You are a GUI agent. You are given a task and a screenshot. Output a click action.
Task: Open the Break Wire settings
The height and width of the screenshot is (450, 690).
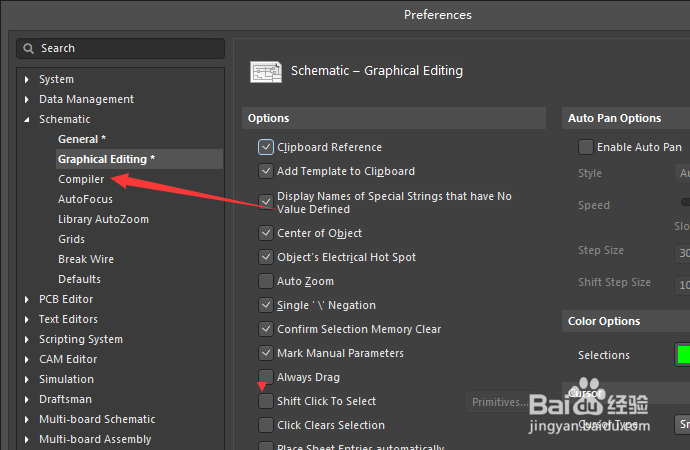(x=86, y=259)
